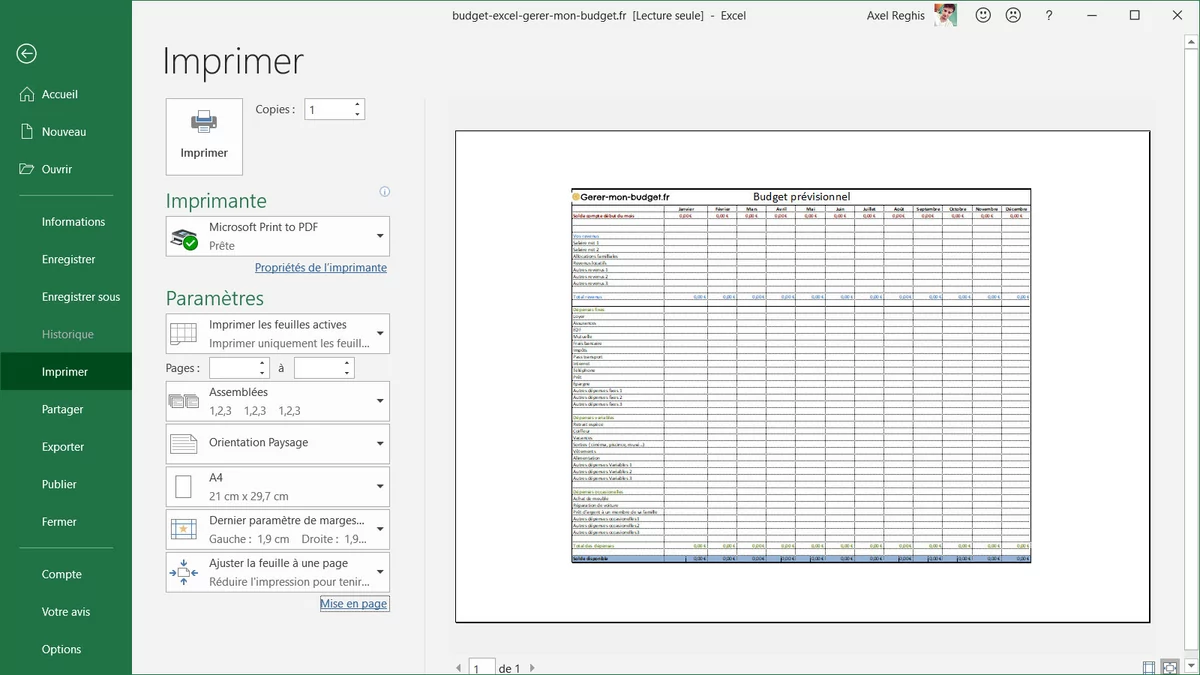Open the A4 paper size dropdown
The width and height of the screenshot is (1200, 675).
(x=380, y=487)
